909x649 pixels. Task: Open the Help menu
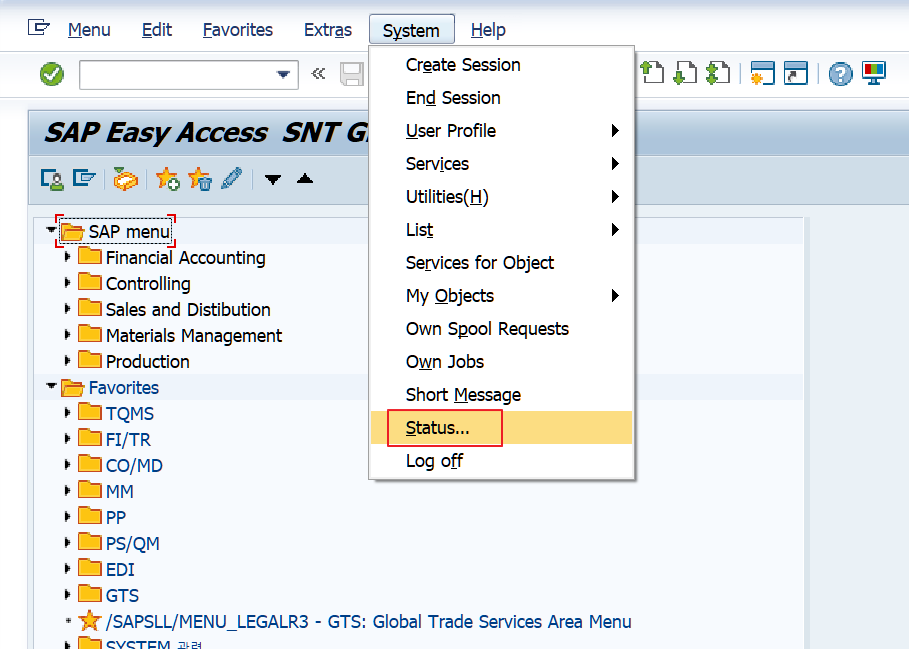(488, 30)
